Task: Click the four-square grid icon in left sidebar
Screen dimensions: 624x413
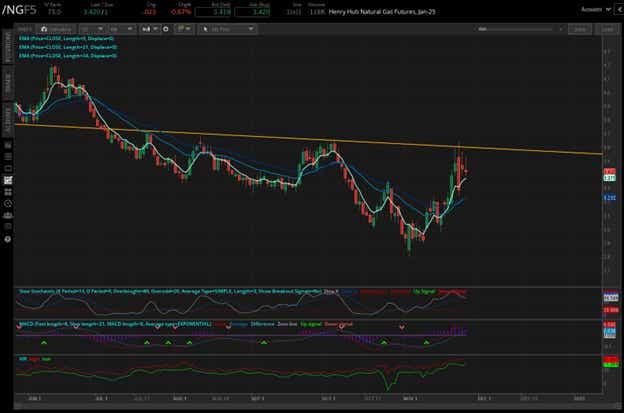Action: (x=8, y=192)
